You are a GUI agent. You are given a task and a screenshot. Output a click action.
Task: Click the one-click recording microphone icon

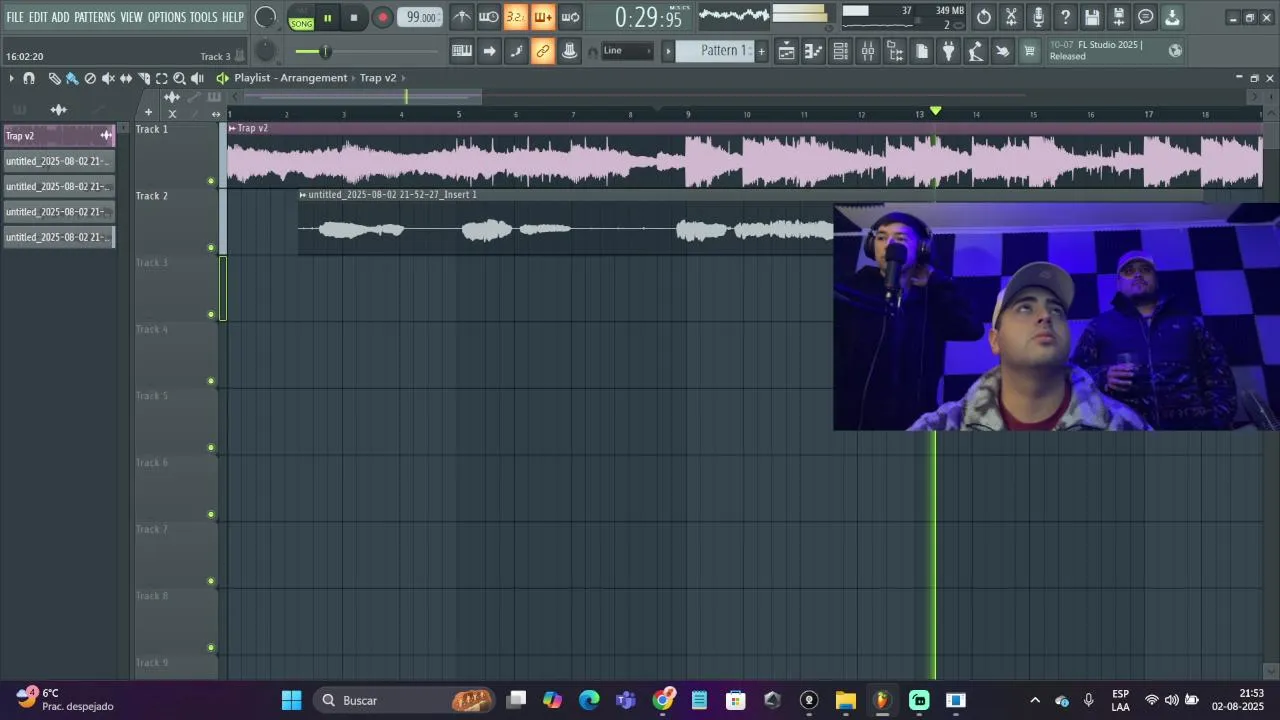tap(1038, 17)
